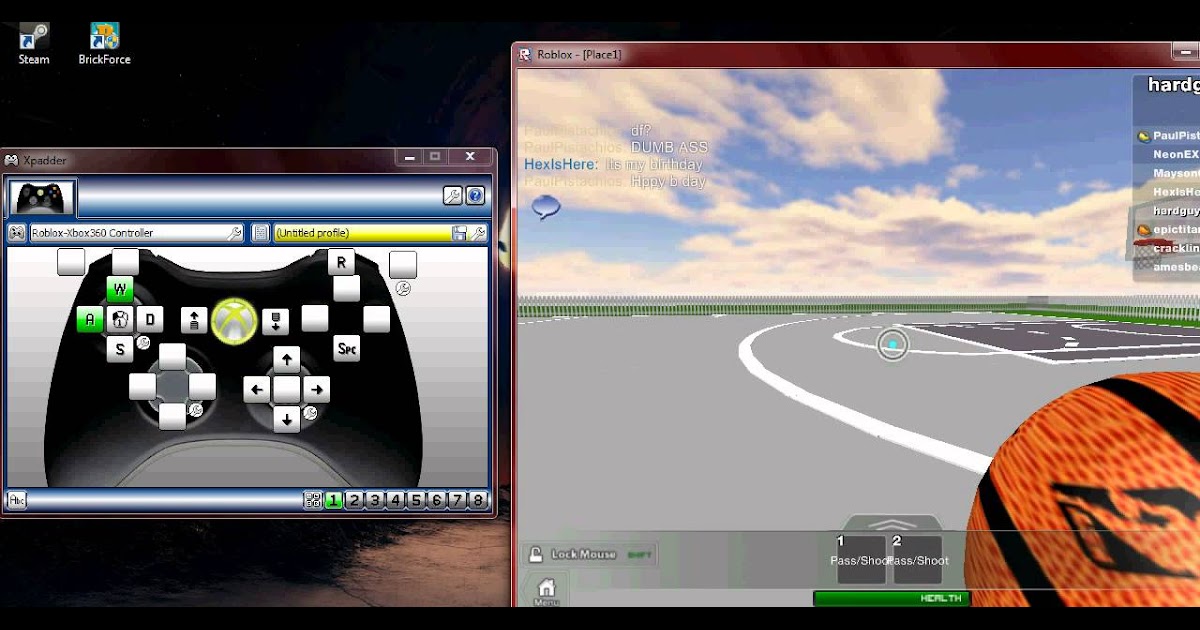
Task: Click wrench inside Roblox-Xbox360 Controller field
Action: tap(235, 233)
